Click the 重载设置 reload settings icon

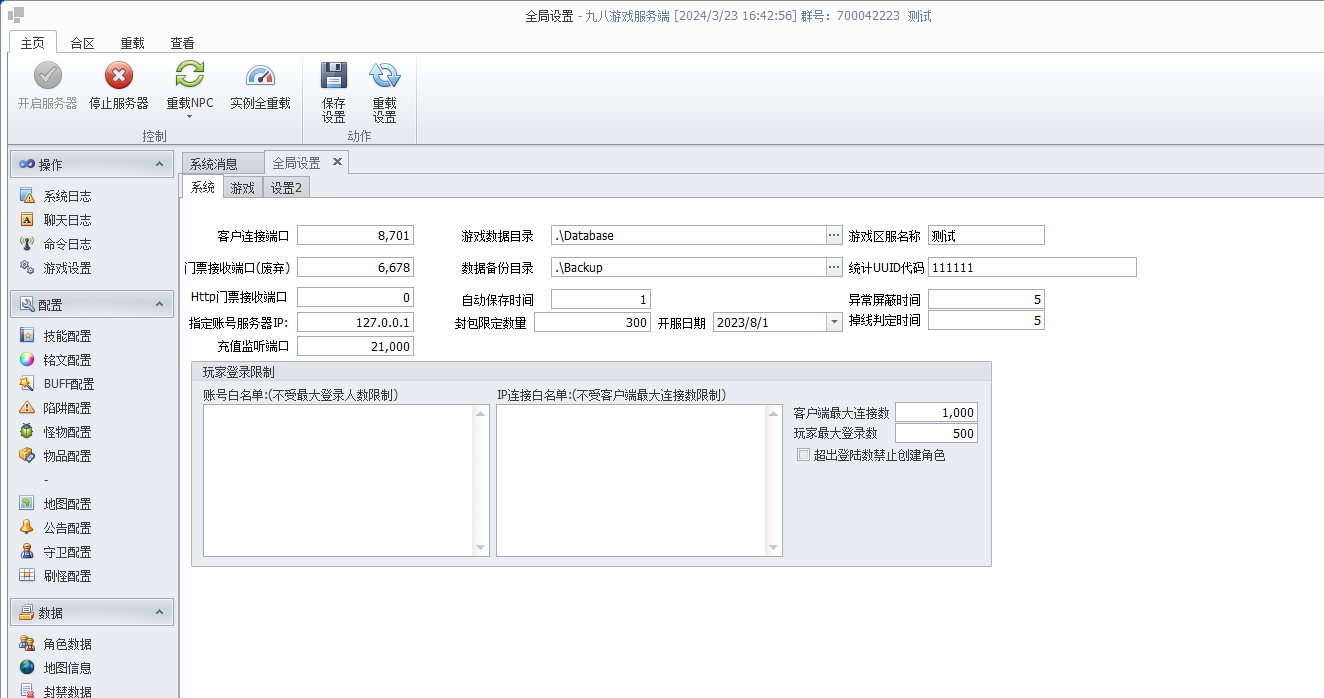click(384, 76)
